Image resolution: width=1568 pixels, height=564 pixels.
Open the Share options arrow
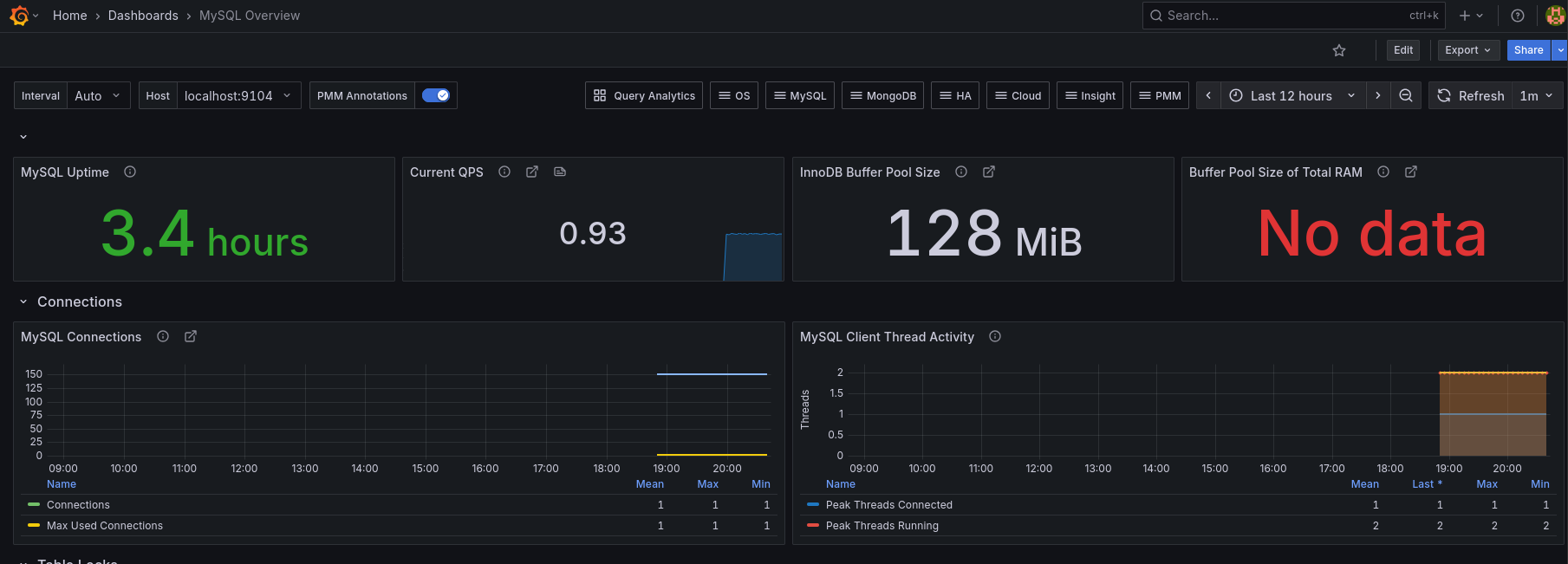[x=1560, y=50]
